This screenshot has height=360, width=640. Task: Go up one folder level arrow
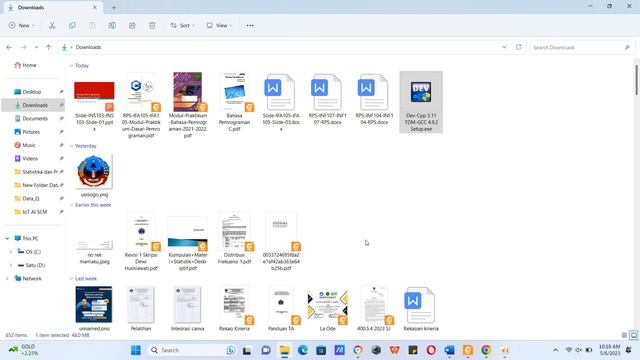point(48,47)
